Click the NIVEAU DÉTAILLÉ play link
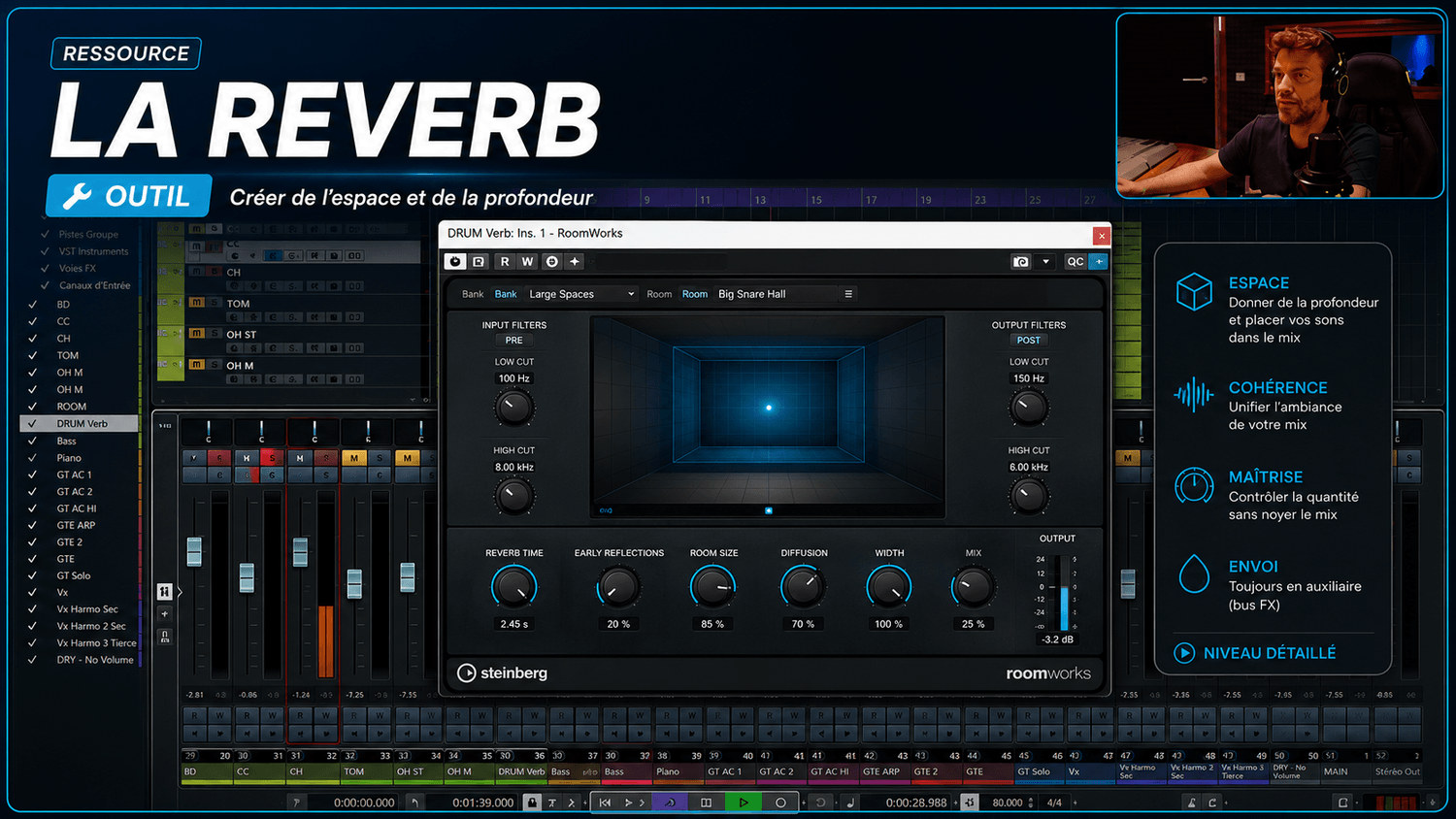This screenshot has width=1456, height=819. coord(1256,653)
